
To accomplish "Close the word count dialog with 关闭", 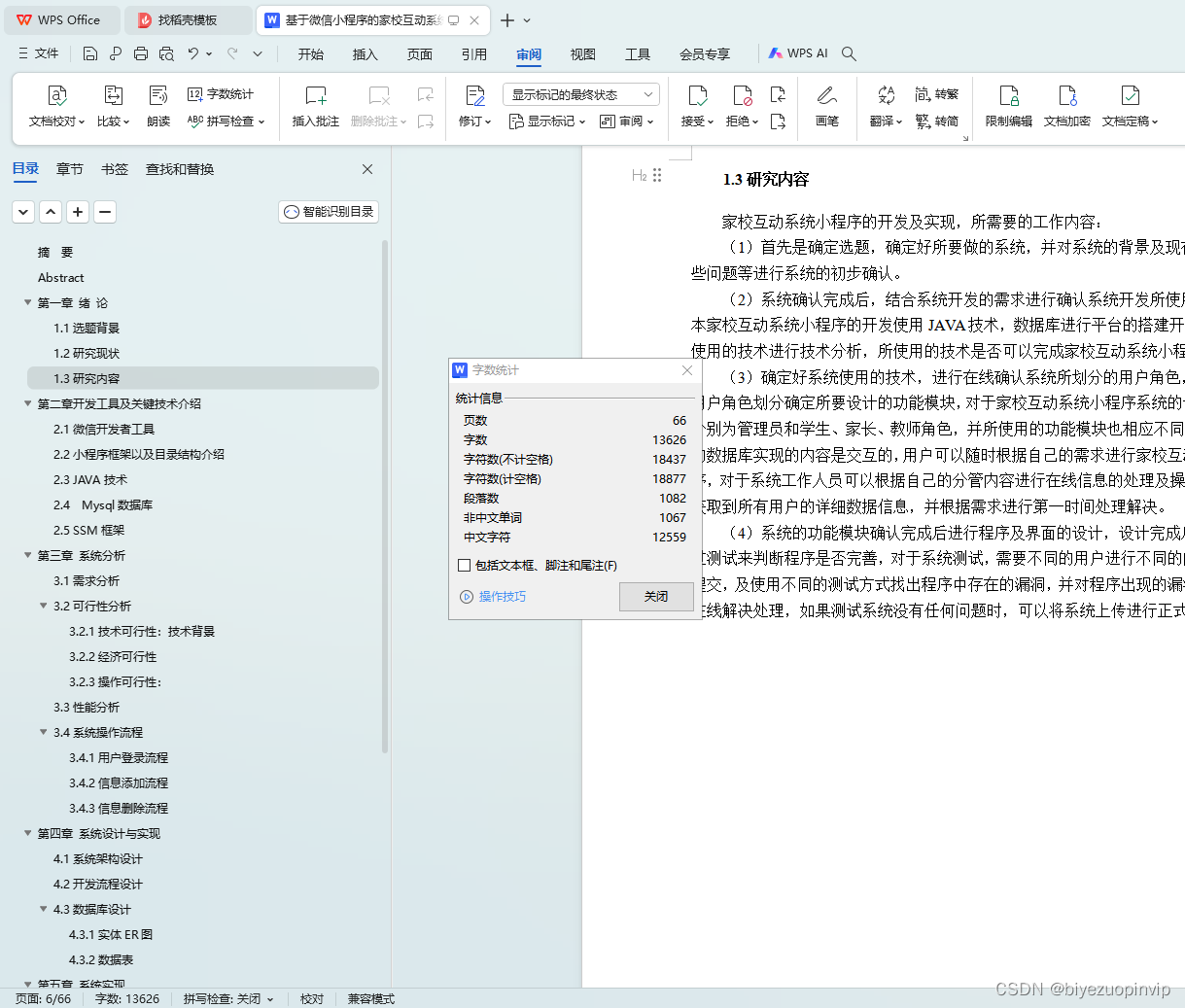I will coord(655,596).
